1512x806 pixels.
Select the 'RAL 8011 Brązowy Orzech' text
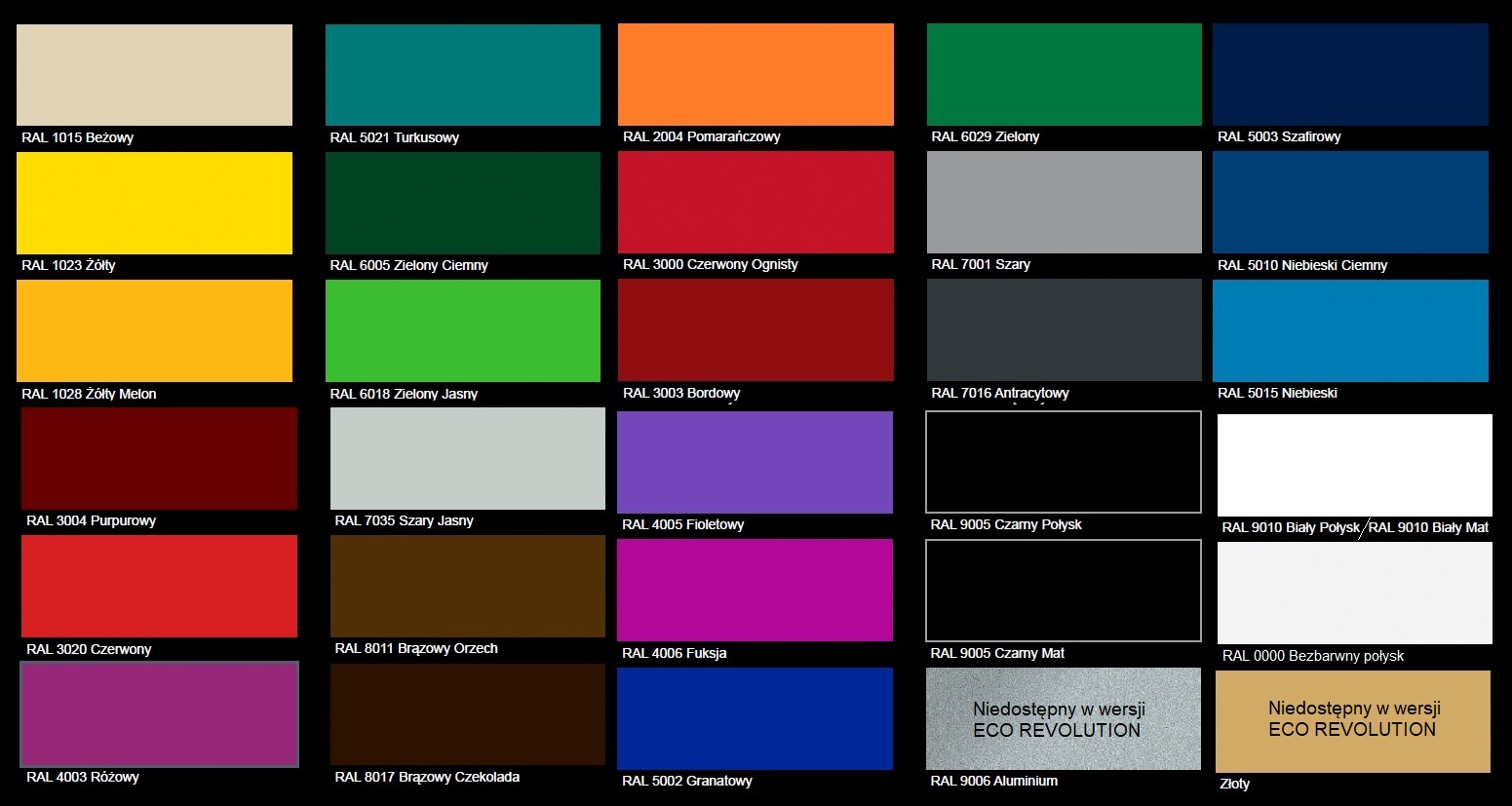click(x=416, y=648)
